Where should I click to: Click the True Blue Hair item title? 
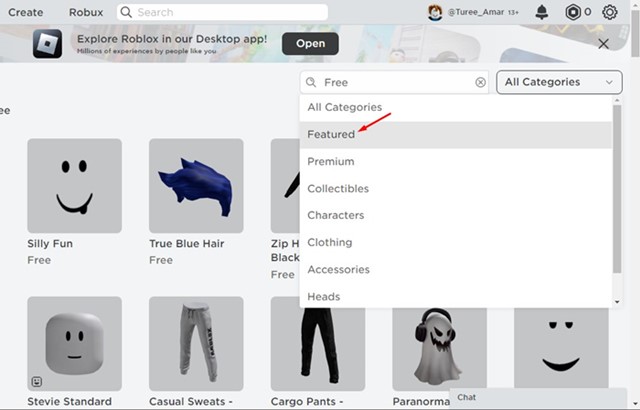(x=187, y=244)
